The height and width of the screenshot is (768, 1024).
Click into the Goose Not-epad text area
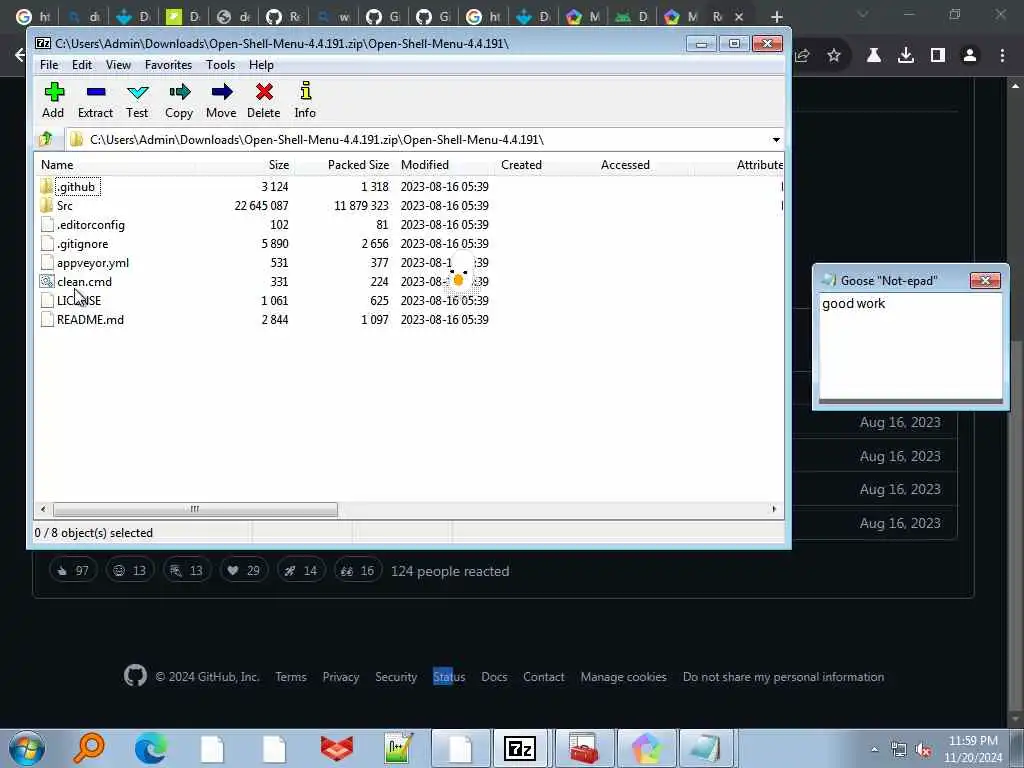coord(910,345)
